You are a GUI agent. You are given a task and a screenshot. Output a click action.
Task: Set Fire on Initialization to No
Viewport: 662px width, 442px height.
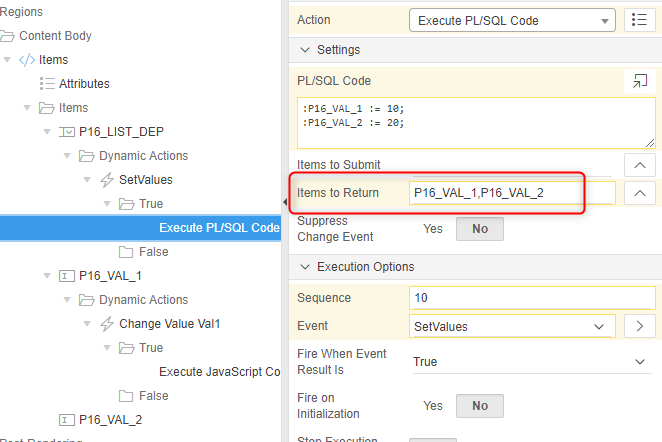point(480,406)
